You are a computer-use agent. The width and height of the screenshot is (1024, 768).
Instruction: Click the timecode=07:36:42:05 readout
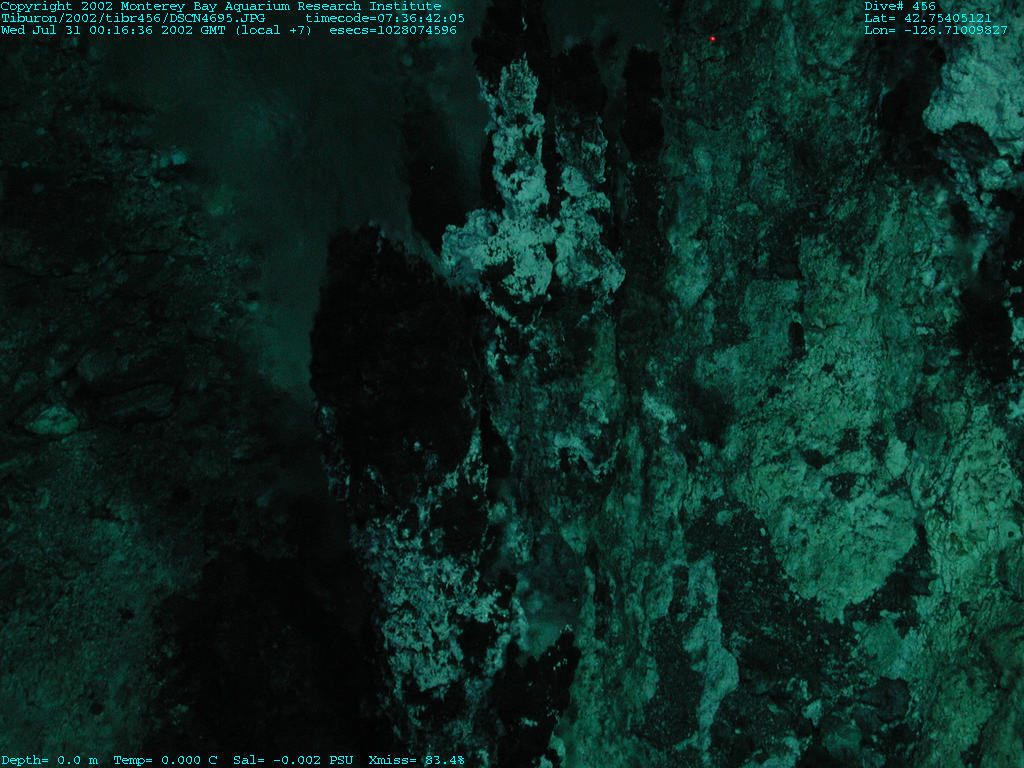[384, 18]
